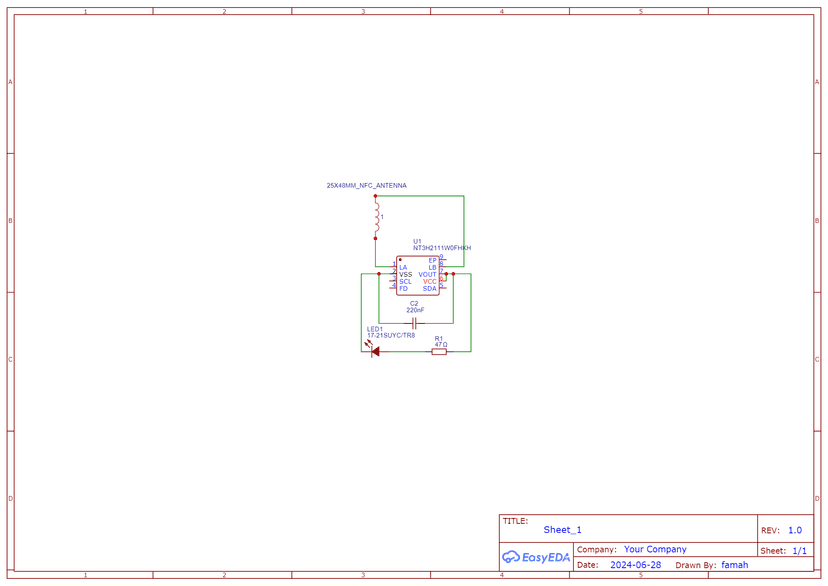Click the NT3H2111W0FHKH part name
828x586 pixels.
click(442, 248)
